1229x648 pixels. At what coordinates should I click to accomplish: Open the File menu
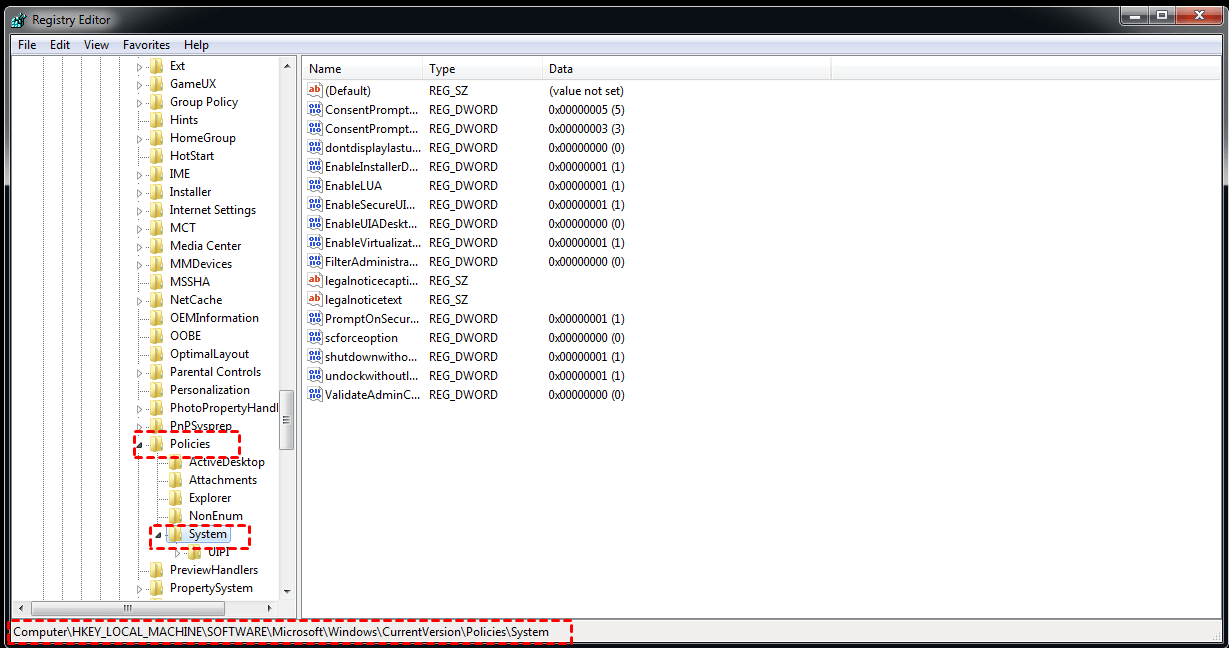point(27,45)
